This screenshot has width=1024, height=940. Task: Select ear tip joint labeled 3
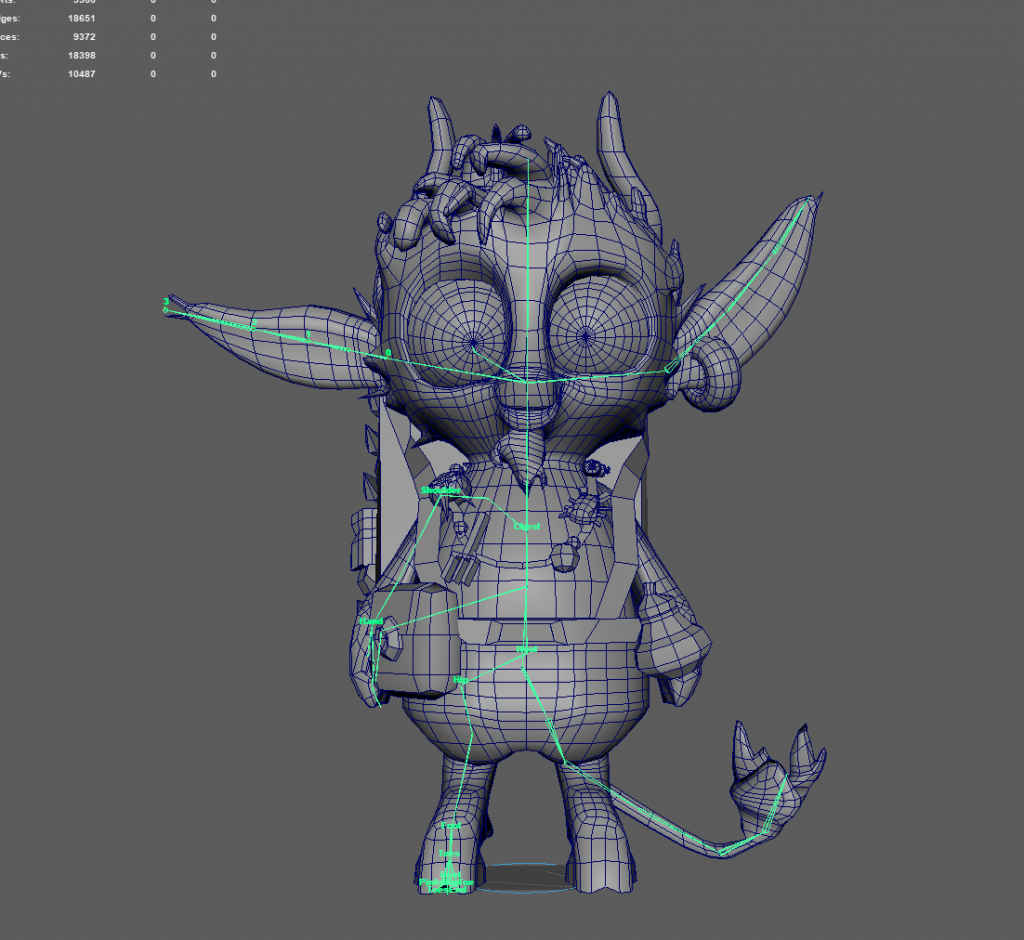166,301
